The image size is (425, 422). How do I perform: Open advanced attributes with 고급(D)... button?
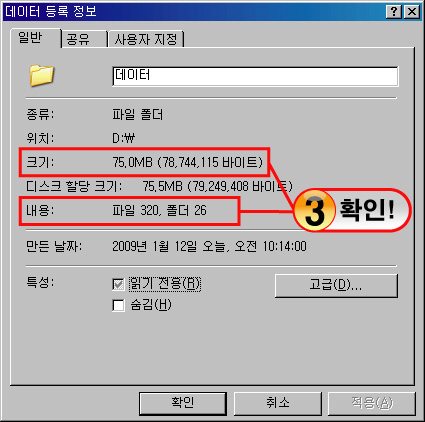336,286
